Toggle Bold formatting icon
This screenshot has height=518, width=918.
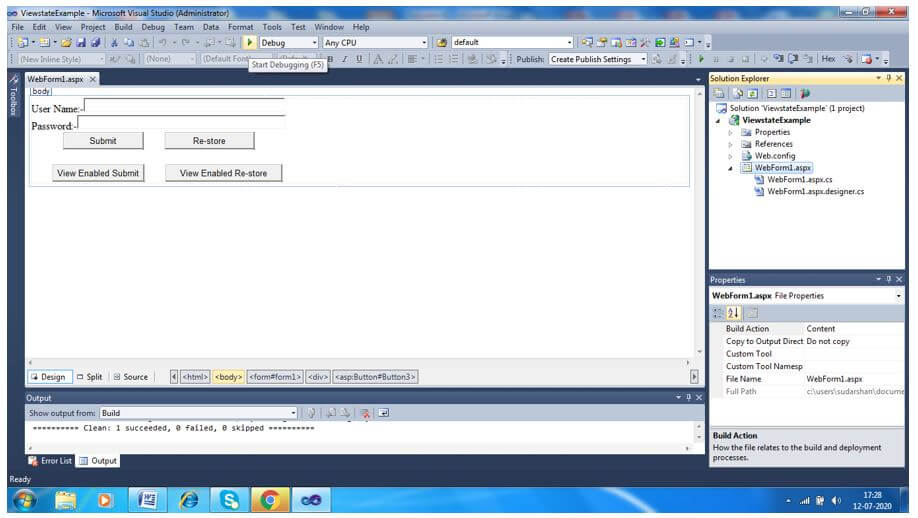[330, 59]
